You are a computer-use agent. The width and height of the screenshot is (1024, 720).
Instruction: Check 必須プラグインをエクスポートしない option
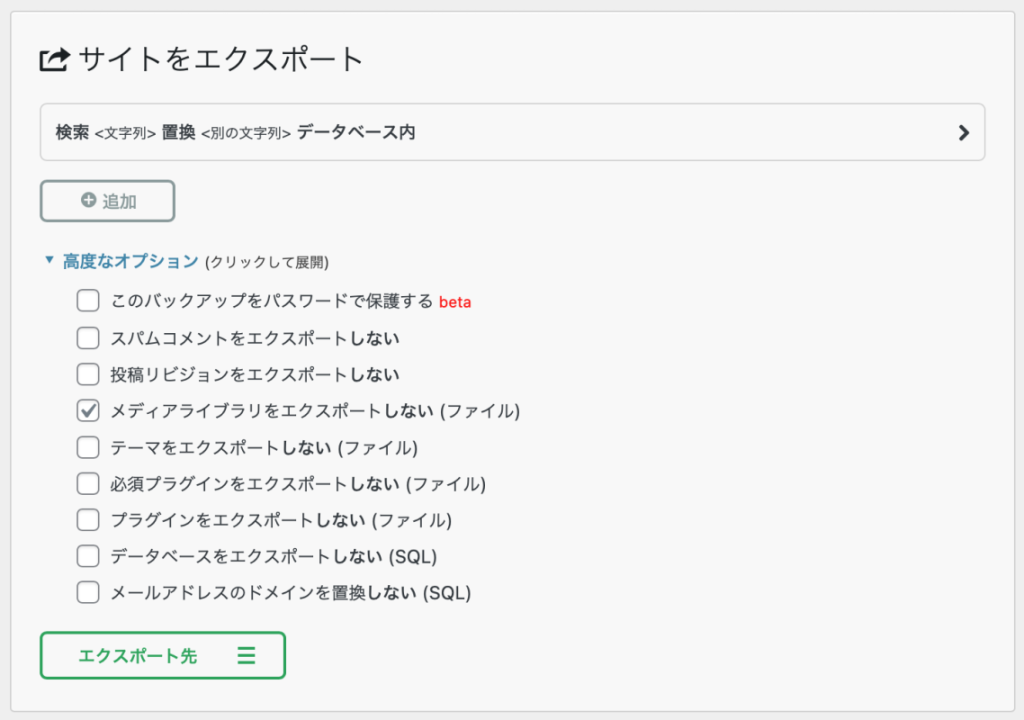point(88,484)
